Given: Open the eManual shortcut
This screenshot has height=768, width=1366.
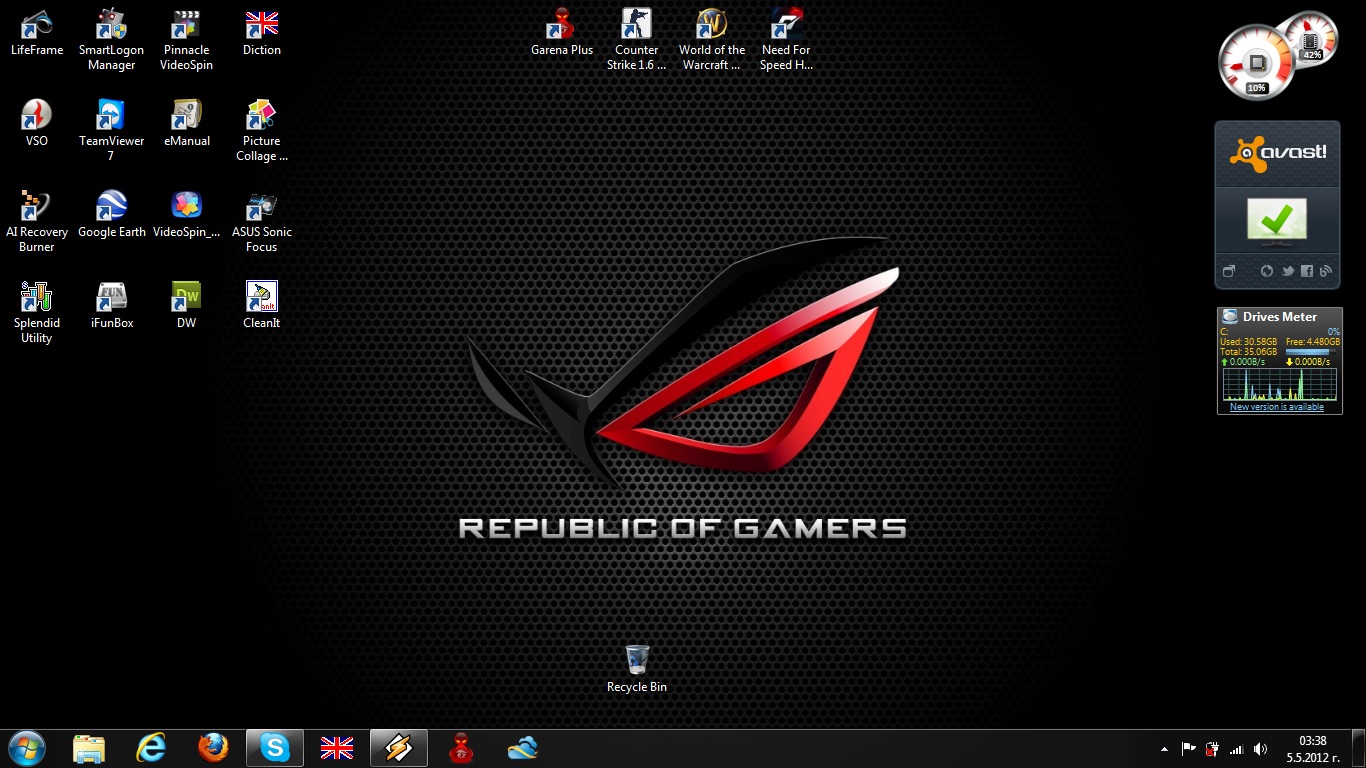Looking at the screenshot, I should 186,123.
